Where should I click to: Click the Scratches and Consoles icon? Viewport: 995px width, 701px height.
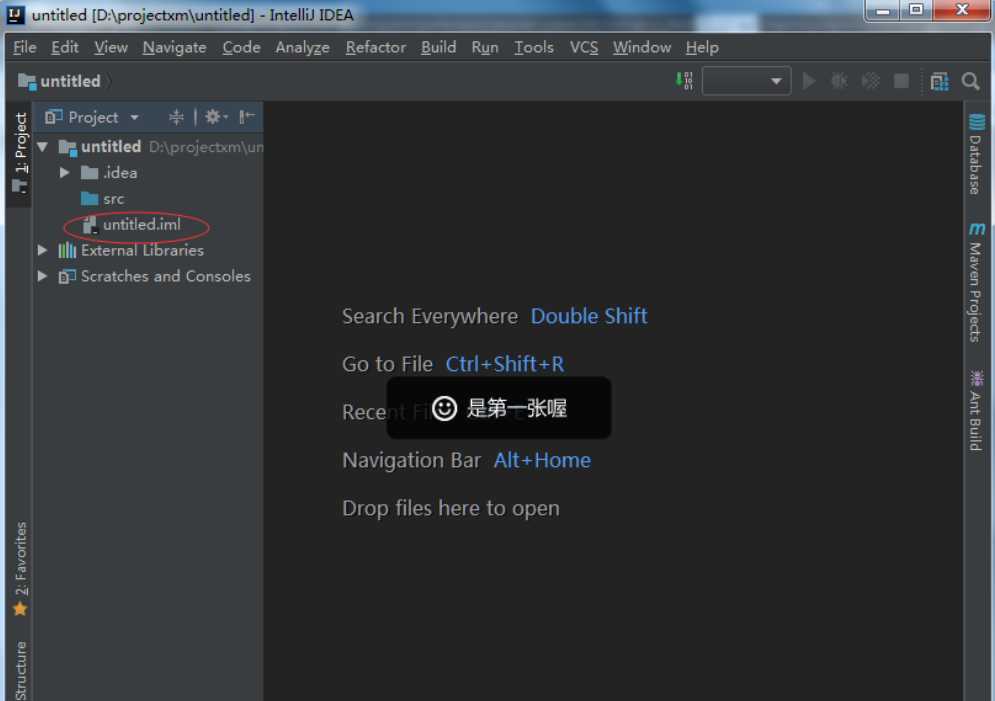click(x=67, y=277)
